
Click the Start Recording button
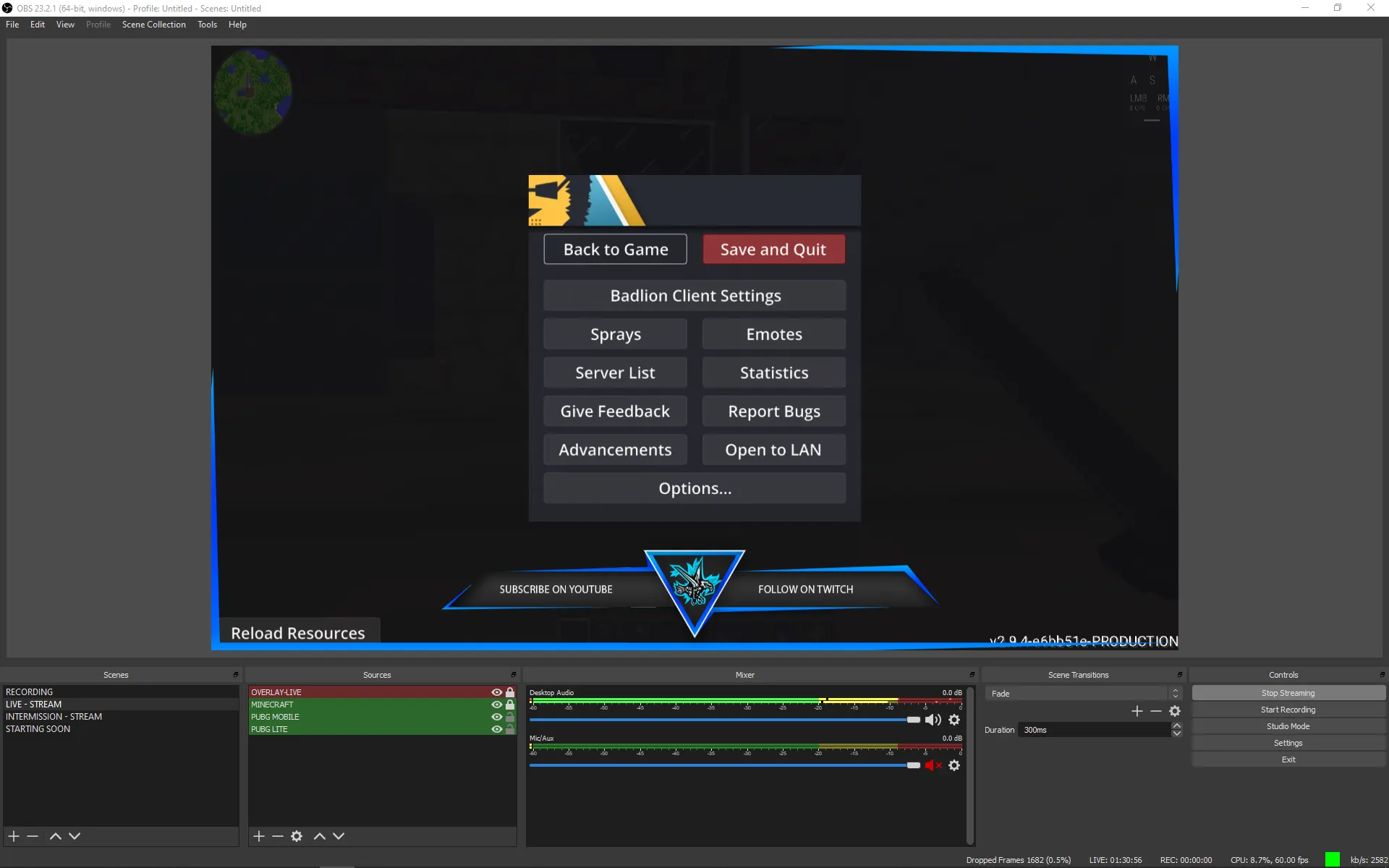(1288, 710)
